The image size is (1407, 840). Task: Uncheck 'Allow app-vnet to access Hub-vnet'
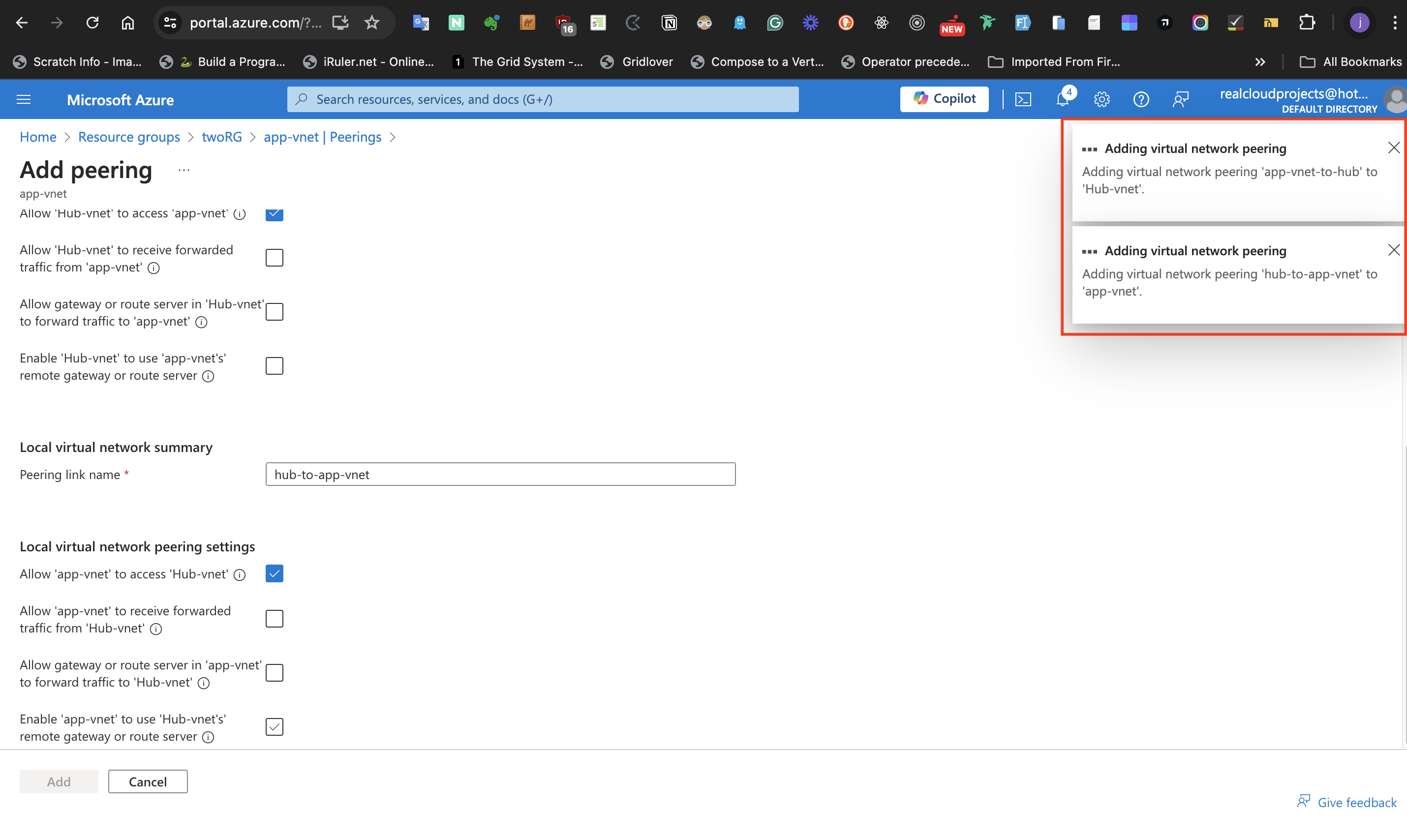click(274, 573)
